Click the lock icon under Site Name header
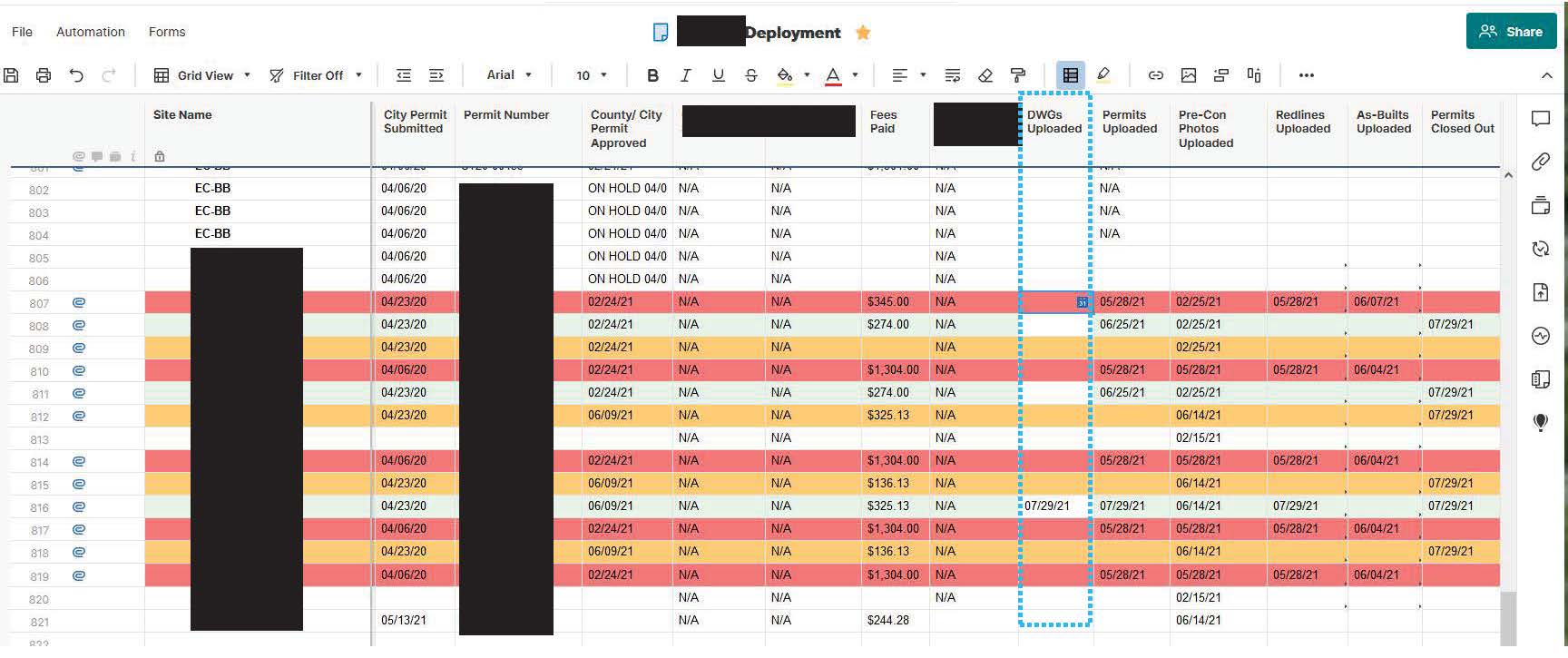This screenshot has width=1568, height=658. 160,156
